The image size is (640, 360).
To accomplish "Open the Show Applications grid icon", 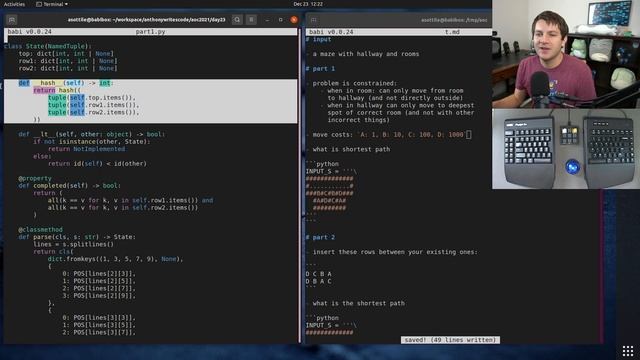I will [x=628, y=350].
